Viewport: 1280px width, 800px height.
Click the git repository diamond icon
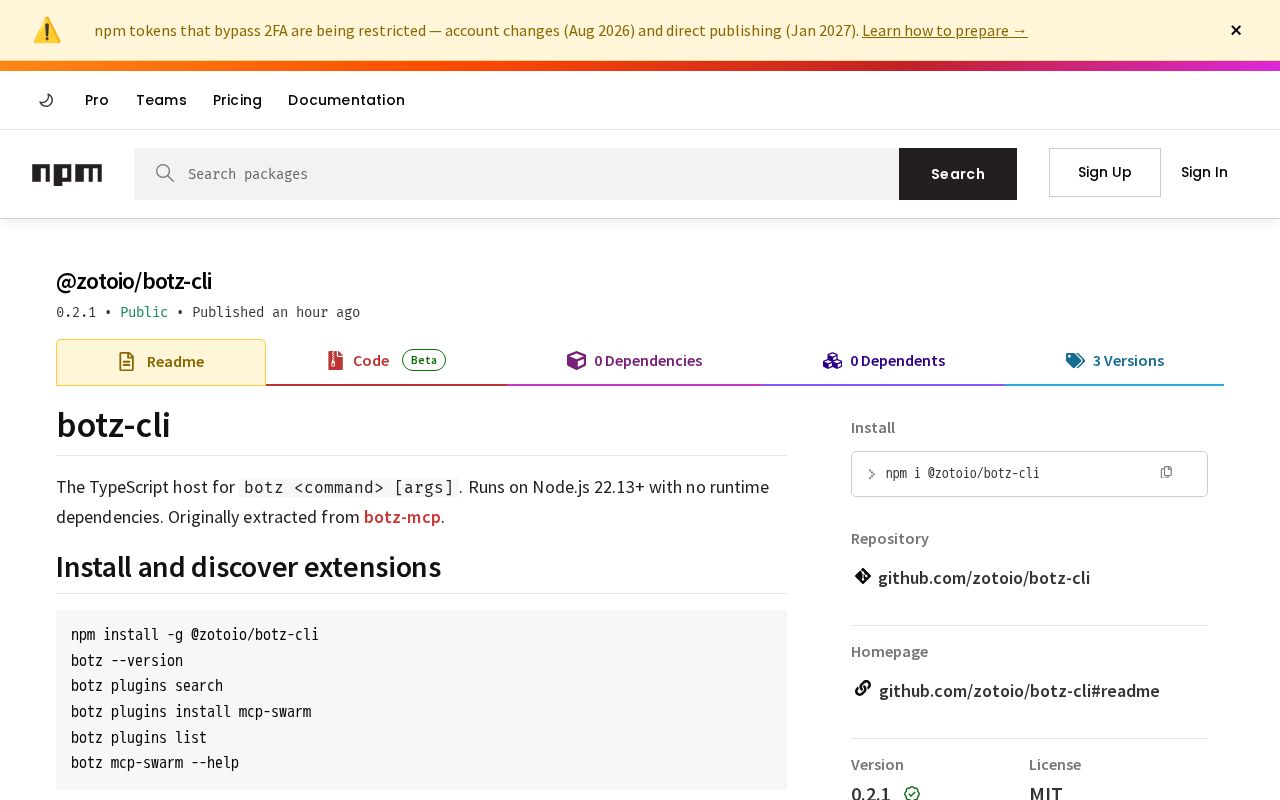pos(863,576)
